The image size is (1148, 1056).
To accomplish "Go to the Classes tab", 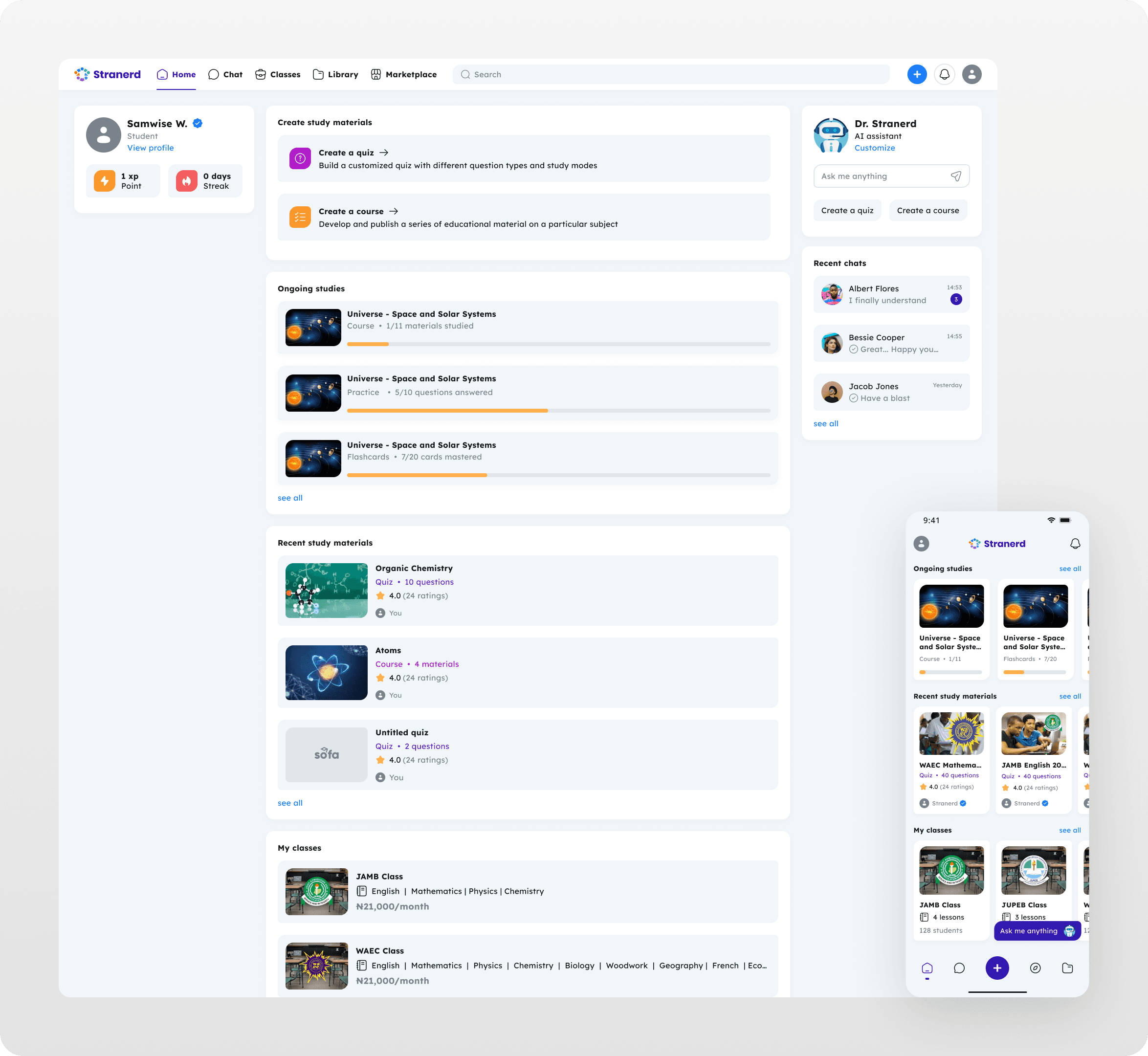I will (278, 74).
